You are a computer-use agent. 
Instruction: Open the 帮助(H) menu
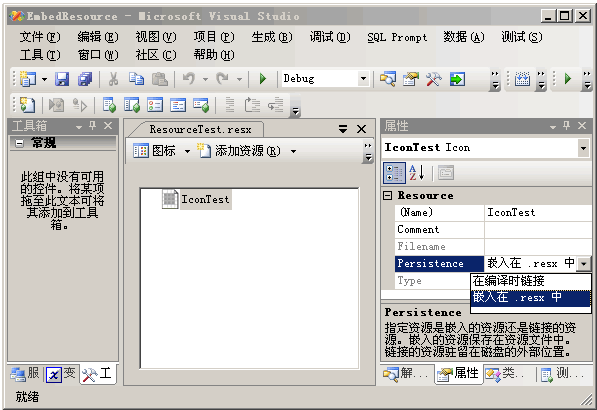[214, 55]
